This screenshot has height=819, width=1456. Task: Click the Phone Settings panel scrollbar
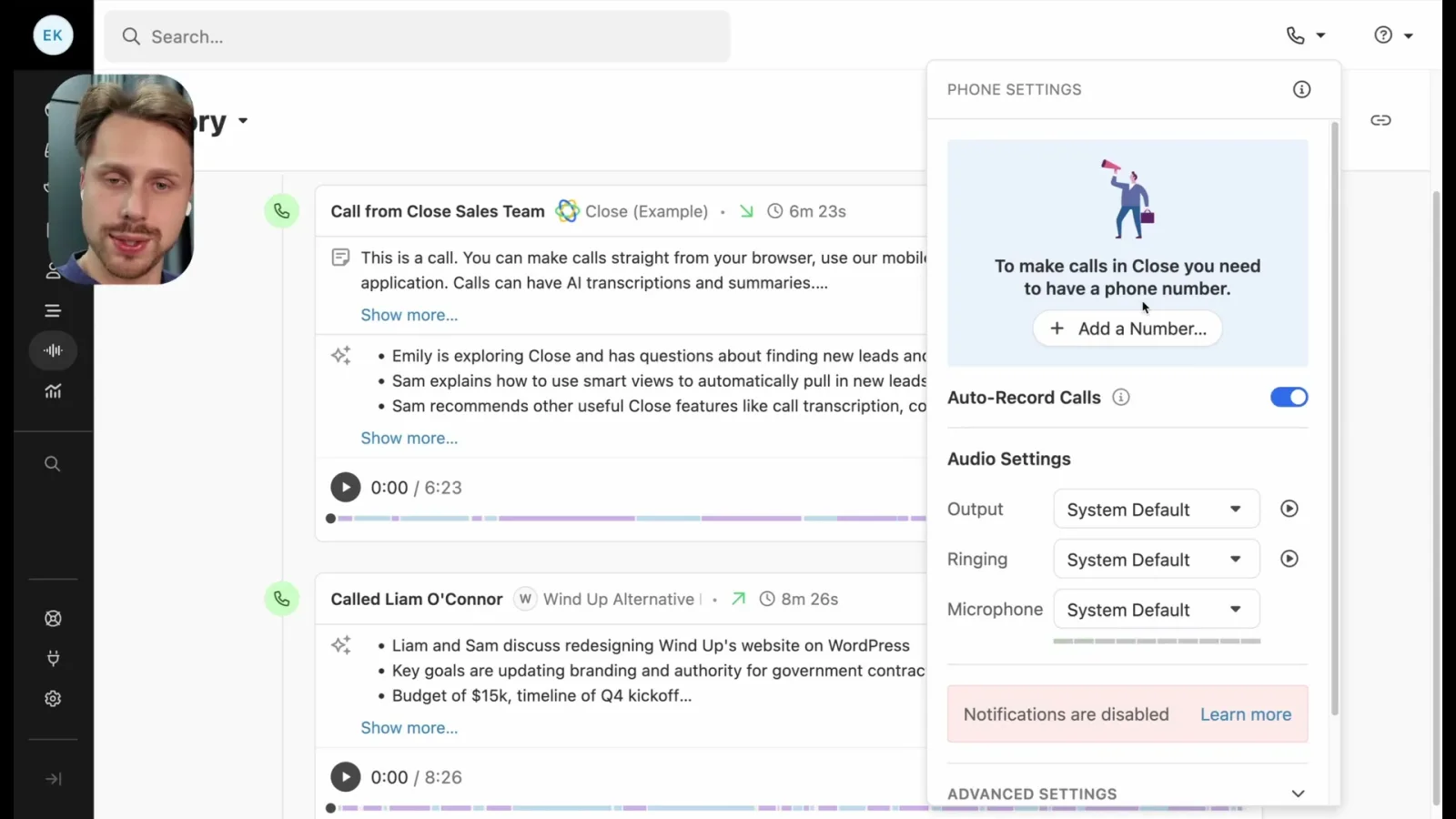pyautogui.click(x=1335, y=419)
